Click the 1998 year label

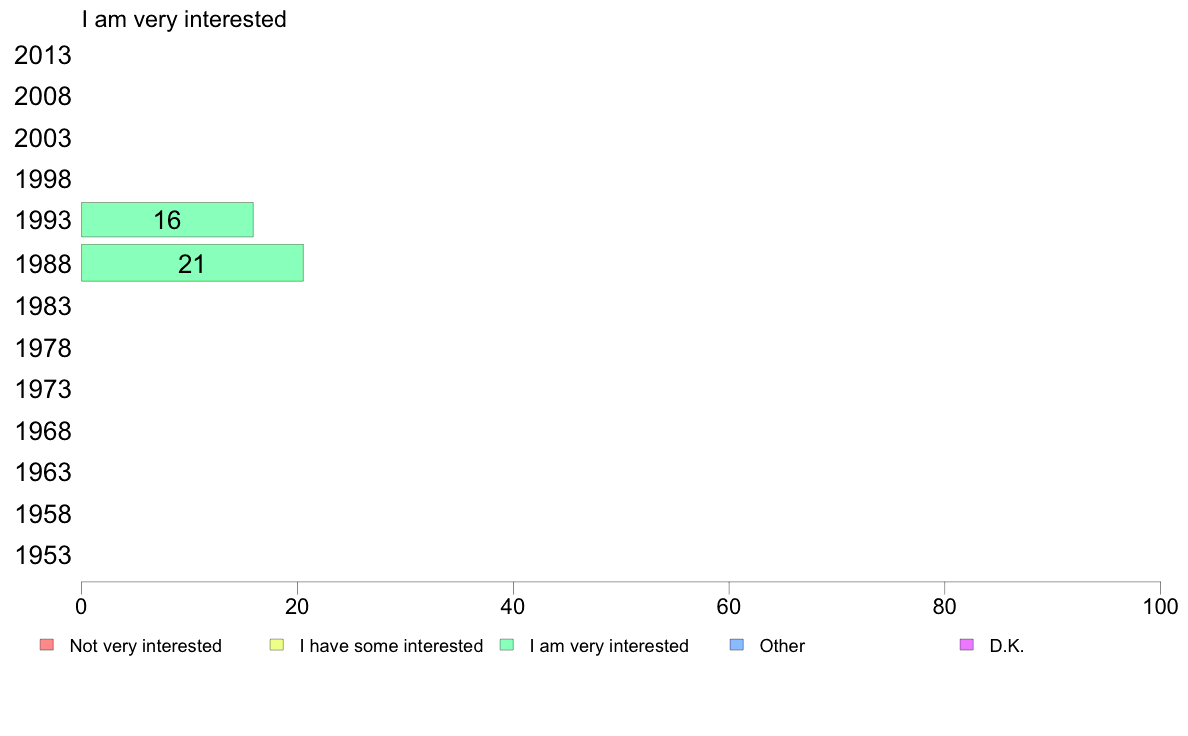click(x=43, y=181)
